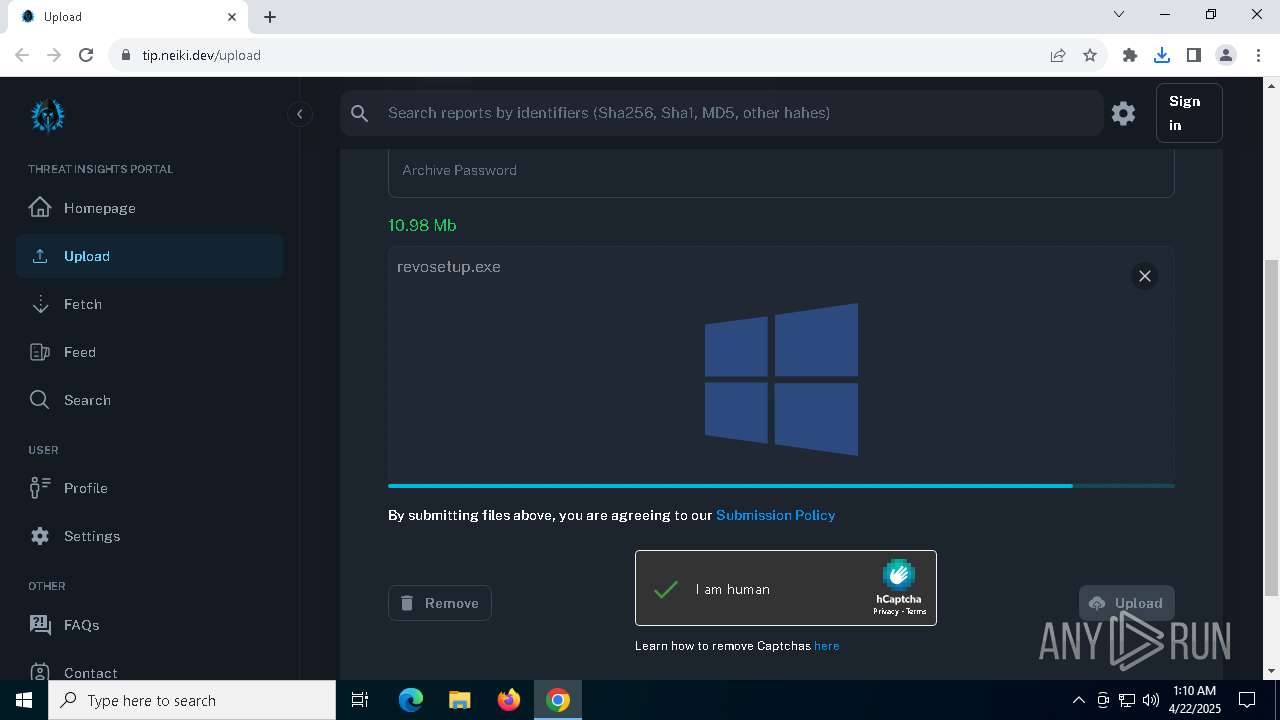Click the sidebar Settings gear icon
Screen dimensions: 1280x720
(x=40, y=536)
